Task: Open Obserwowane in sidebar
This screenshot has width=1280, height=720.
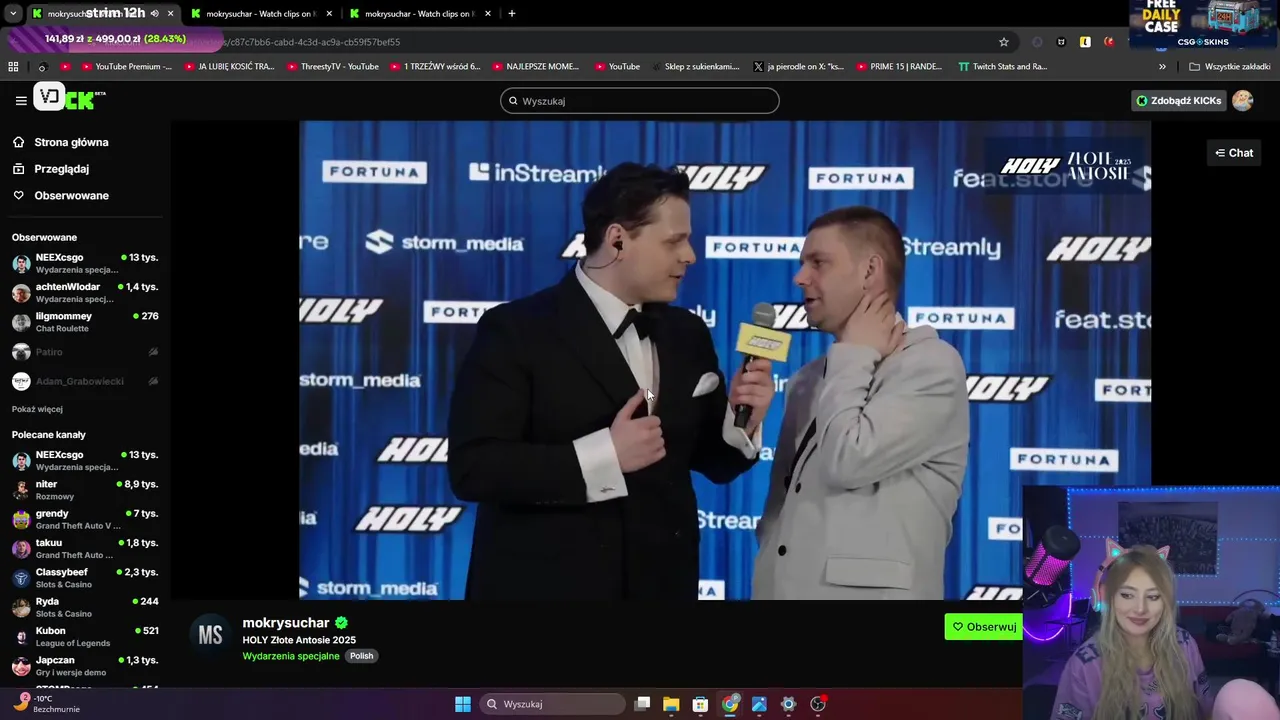Action: click(x=71, y=195)
